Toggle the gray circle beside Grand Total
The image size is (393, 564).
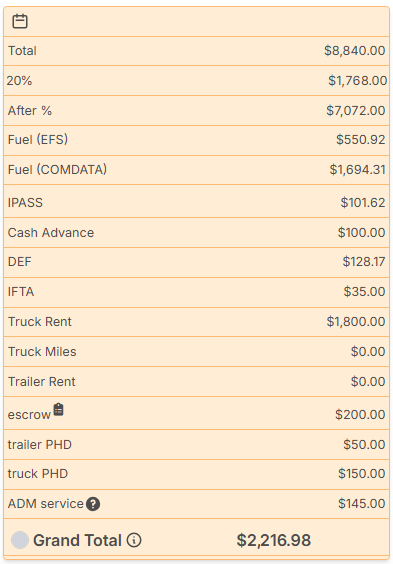click(20, 540)
